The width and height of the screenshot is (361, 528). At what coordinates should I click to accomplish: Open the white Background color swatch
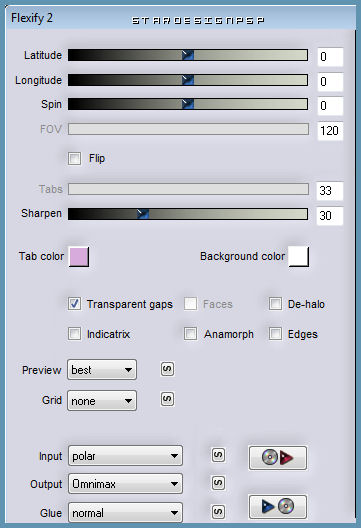(x=299, y=257)
